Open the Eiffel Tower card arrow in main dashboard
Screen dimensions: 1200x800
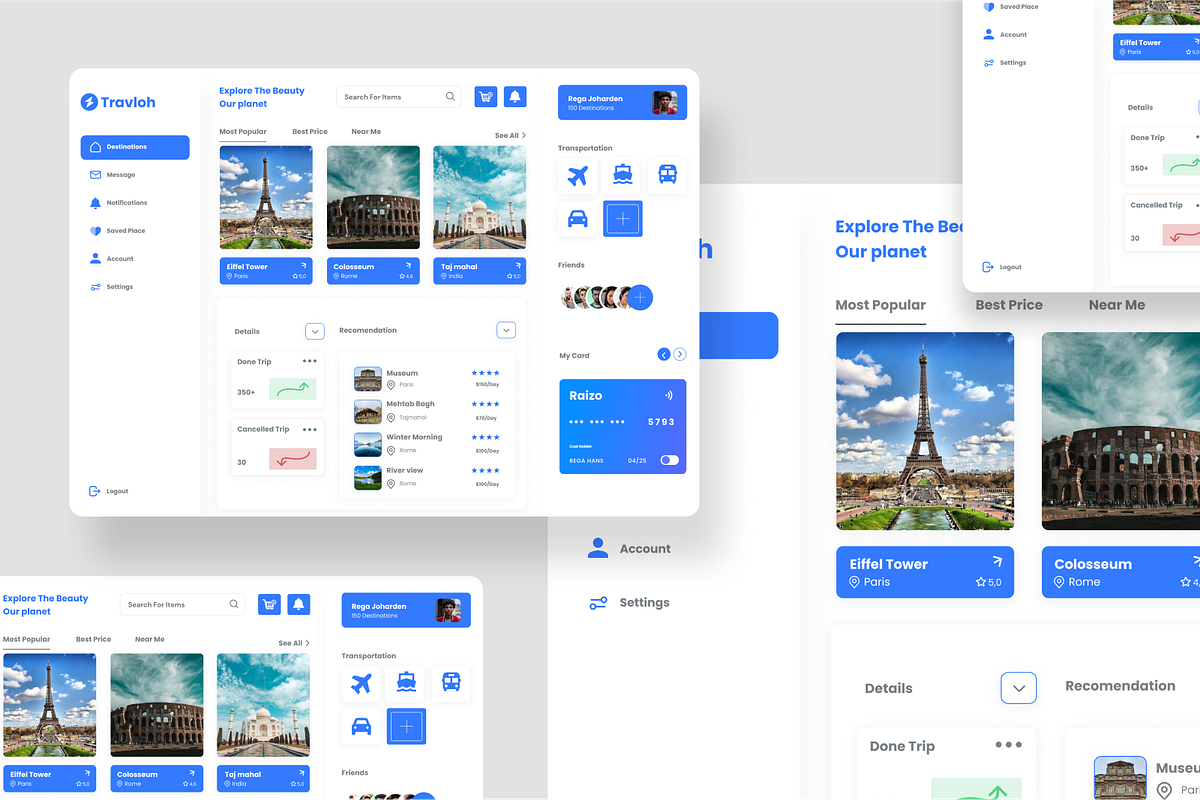click(303, 265)
